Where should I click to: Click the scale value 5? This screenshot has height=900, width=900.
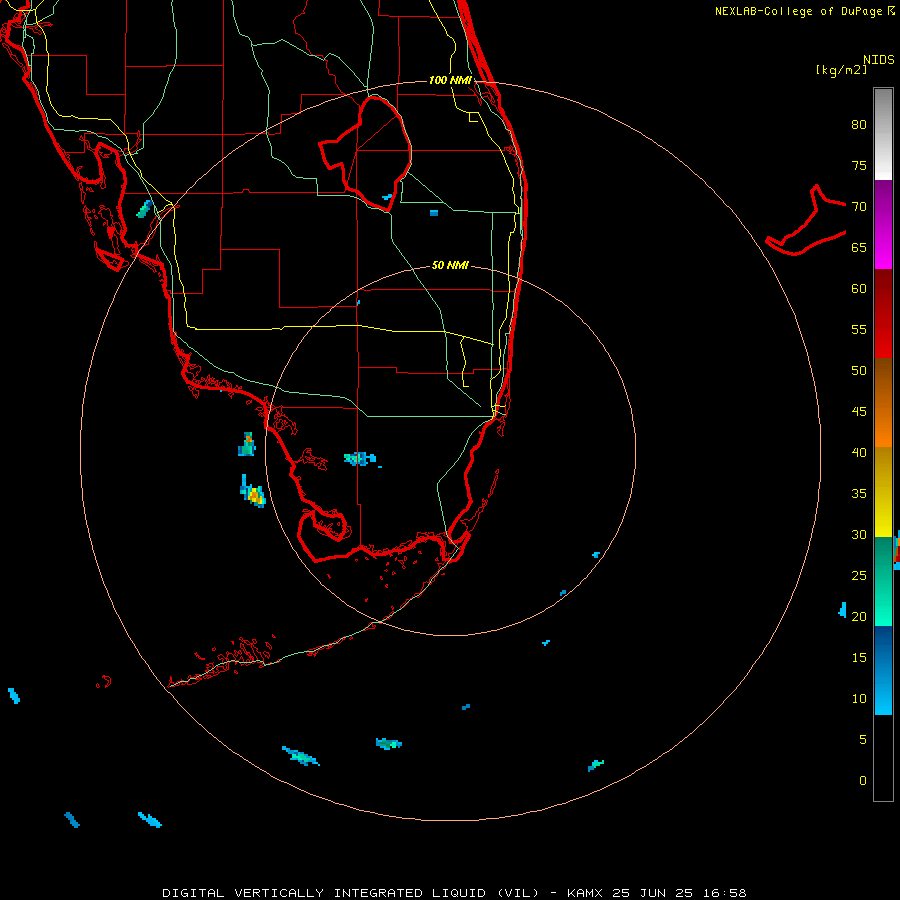pos(863,740)
